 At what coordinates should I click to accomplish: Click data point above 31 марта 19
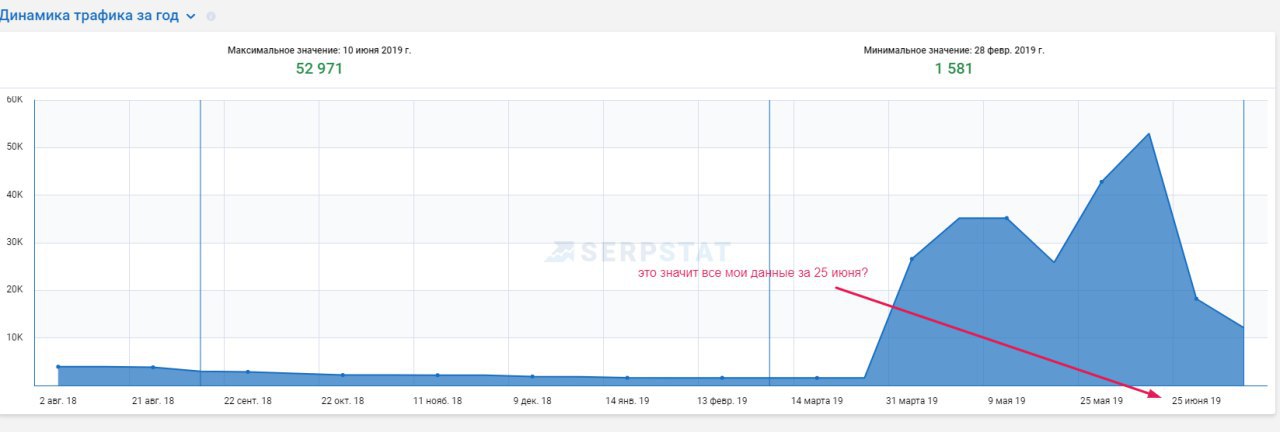click(x=911, y=259)
